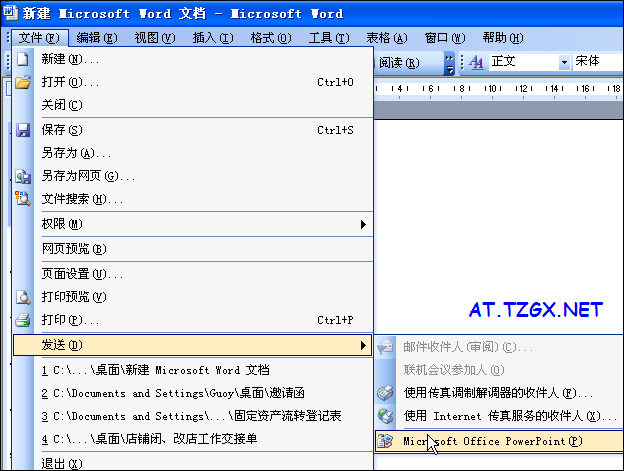Viewport: 624px width, 471px height.
Task: Click the floppy disk save icon
Action: tap(23, 130)
